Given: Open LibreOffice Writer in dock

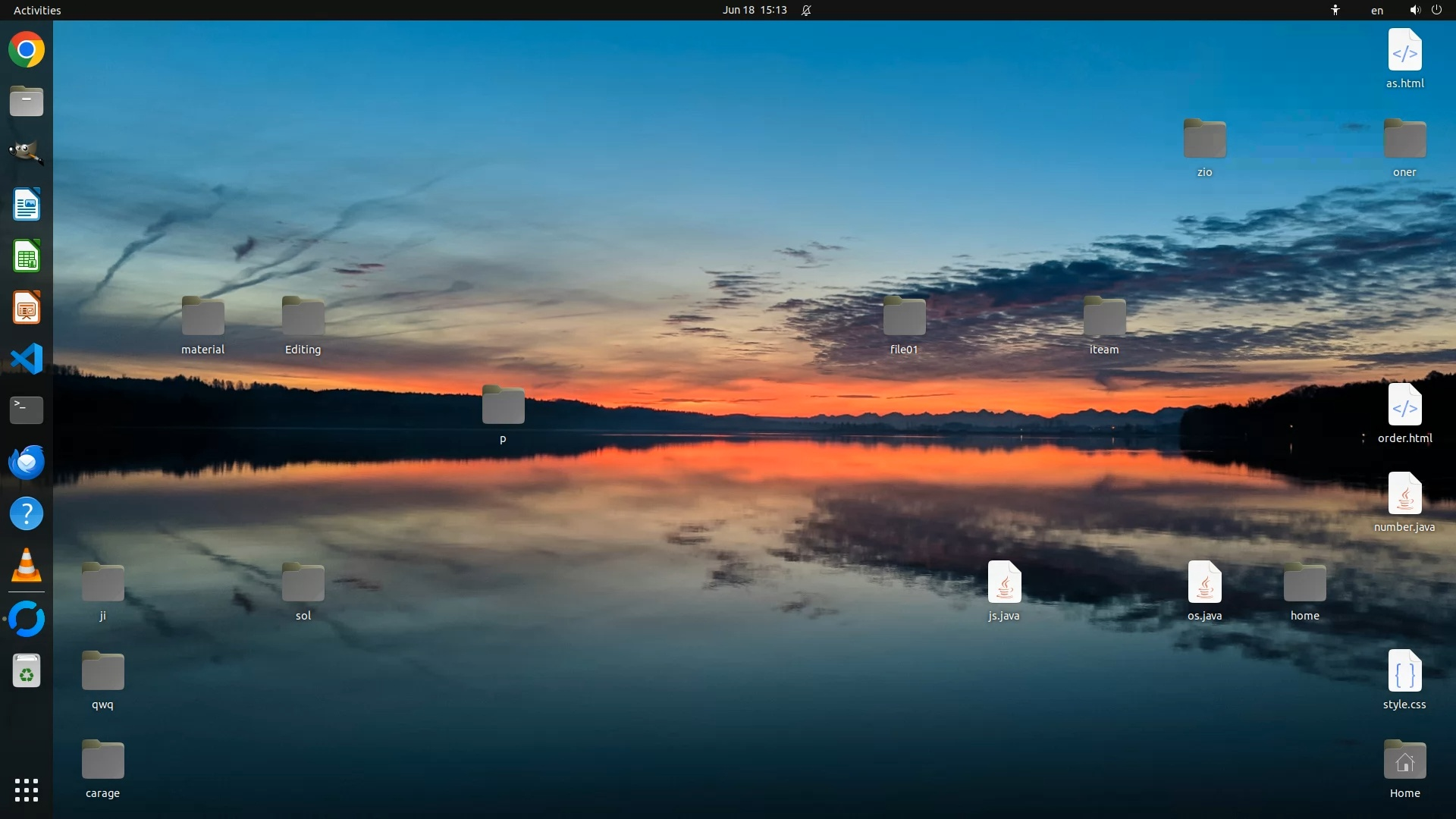Looking at the screenshot, I should (x=27, y=205).
